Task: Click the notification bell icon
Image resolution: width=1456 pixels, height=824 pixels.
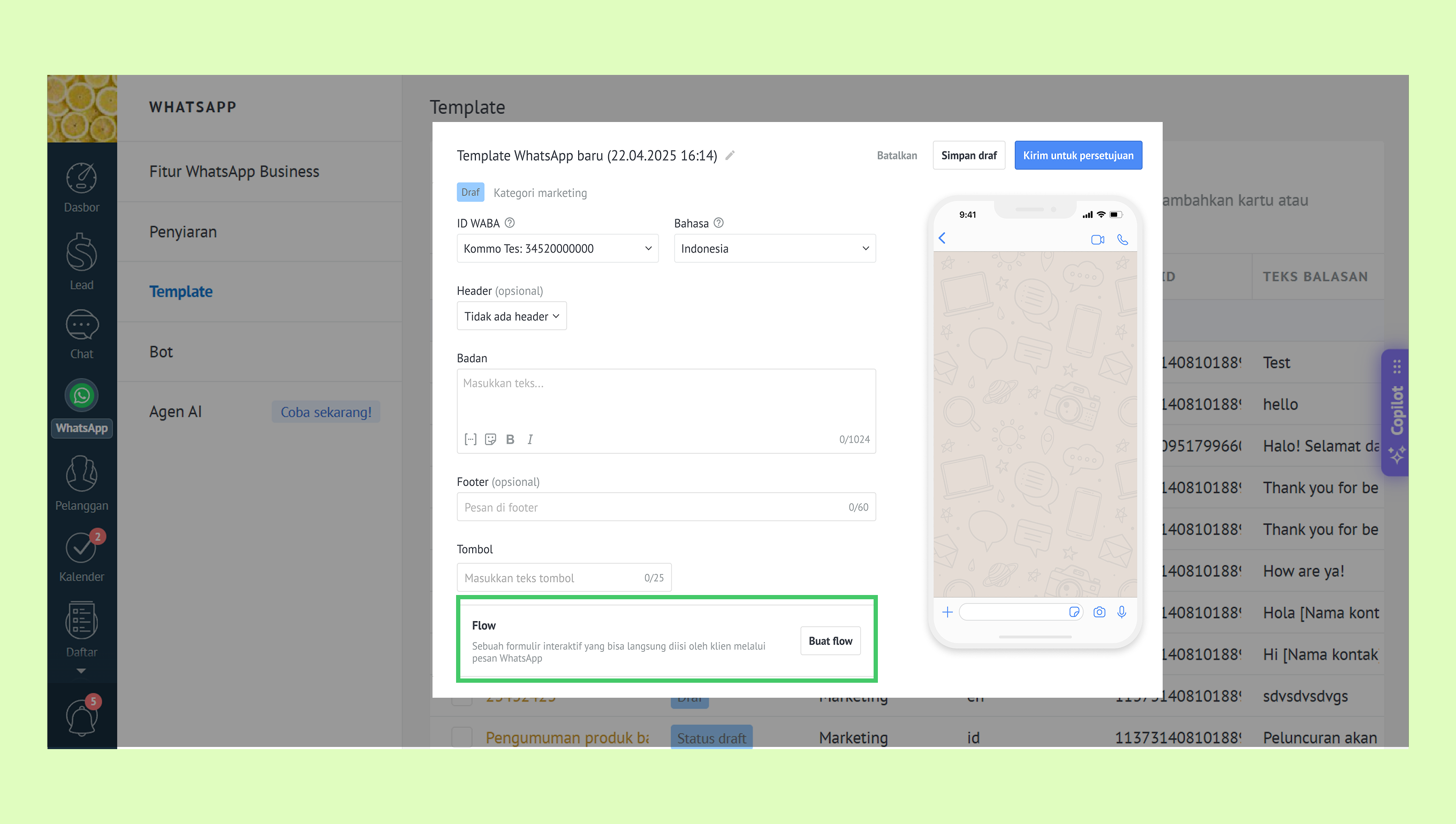Action: pos(81,718)
